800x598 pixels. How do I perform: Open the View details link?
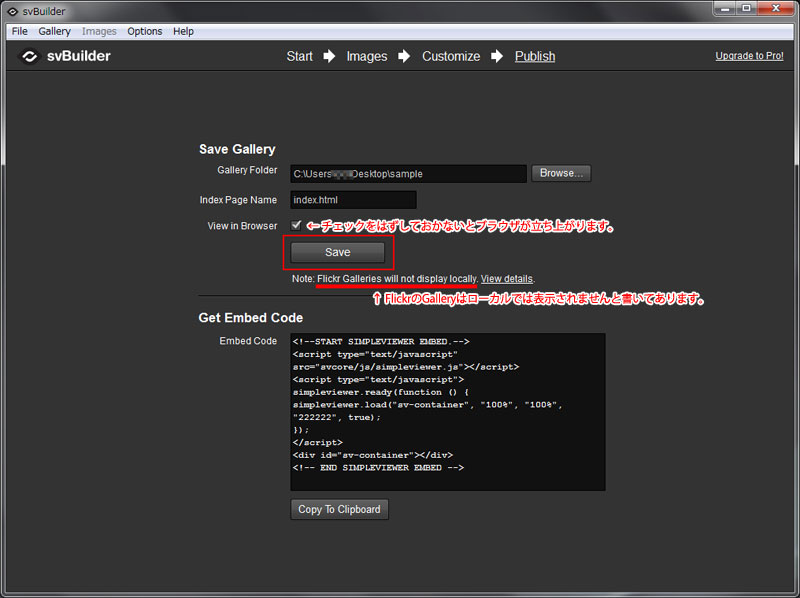tap(507, 279)
